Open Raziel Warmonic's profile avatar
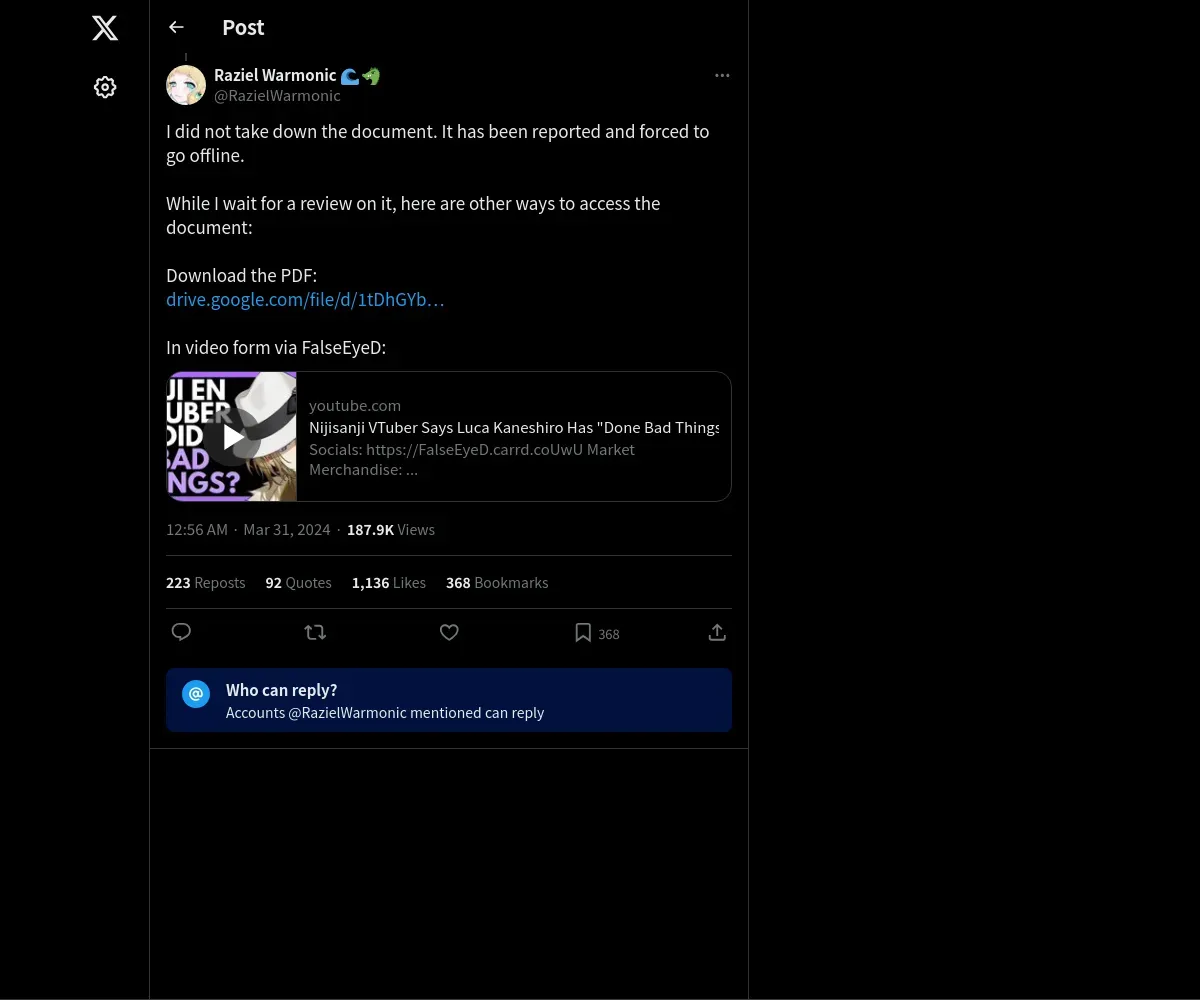Image resolution: width=1200 pixels, height=1000 pixels. pos(186,85)
